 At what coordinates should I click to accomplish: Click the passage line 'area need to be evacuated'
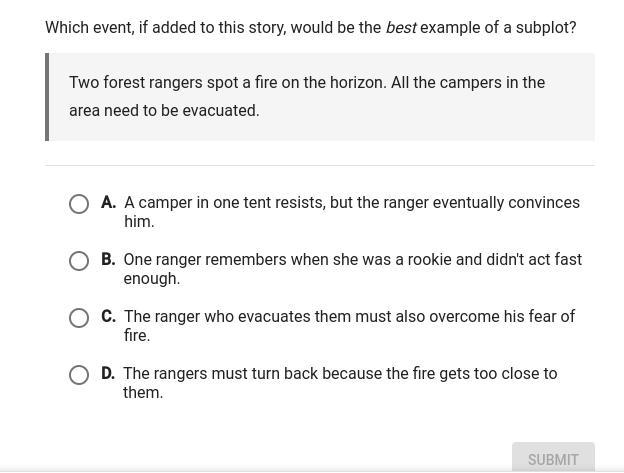coord(164,111)
